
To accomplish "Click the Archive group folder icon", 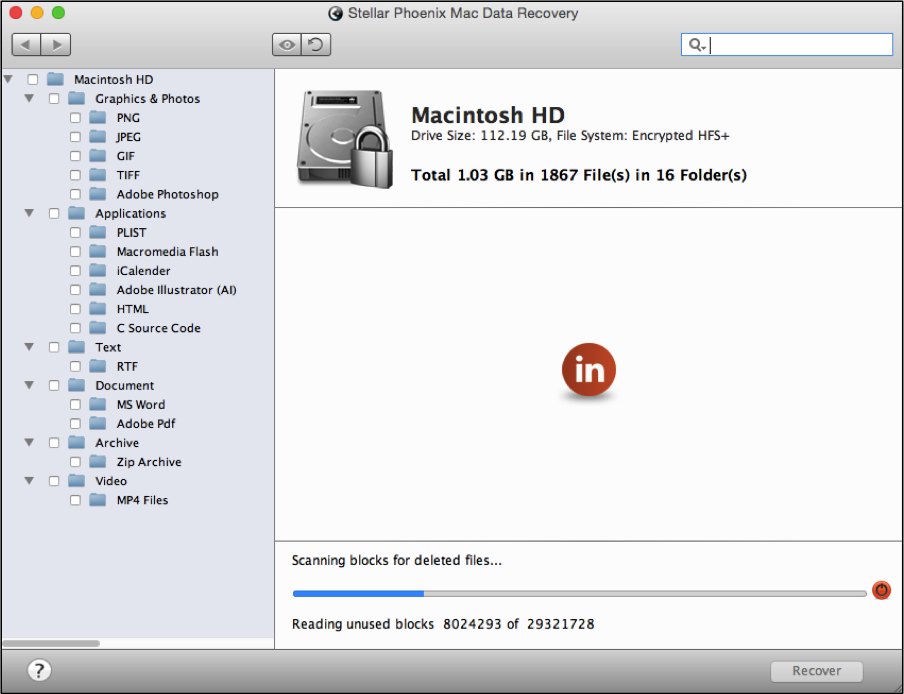I will [77, 442].
